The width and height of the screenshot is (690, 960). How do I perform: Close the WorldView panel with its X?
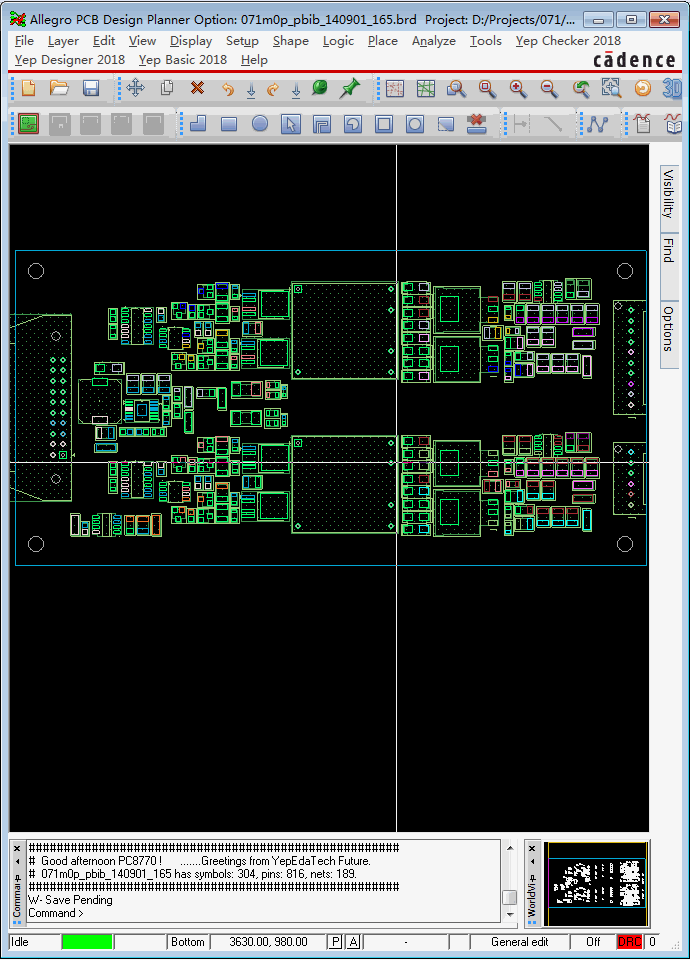coord(532,849)
